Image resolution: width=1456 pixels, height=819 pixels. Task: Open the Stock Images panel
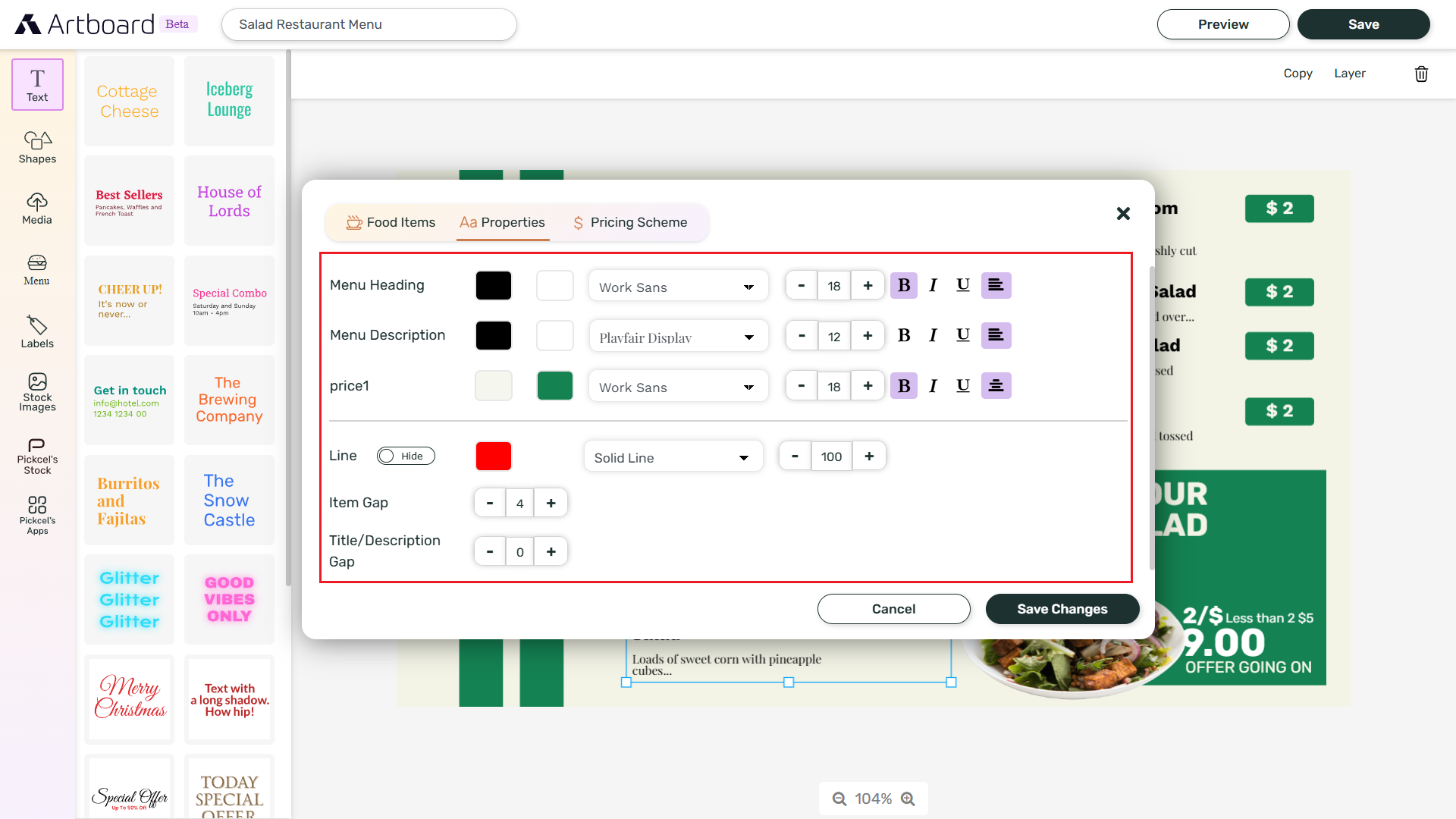36,392
